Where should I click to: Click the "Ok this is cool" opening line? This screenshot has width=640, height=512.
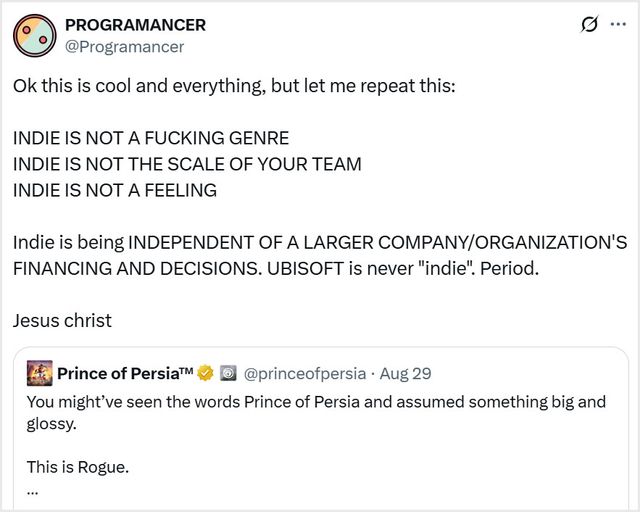tap(233, 85)
